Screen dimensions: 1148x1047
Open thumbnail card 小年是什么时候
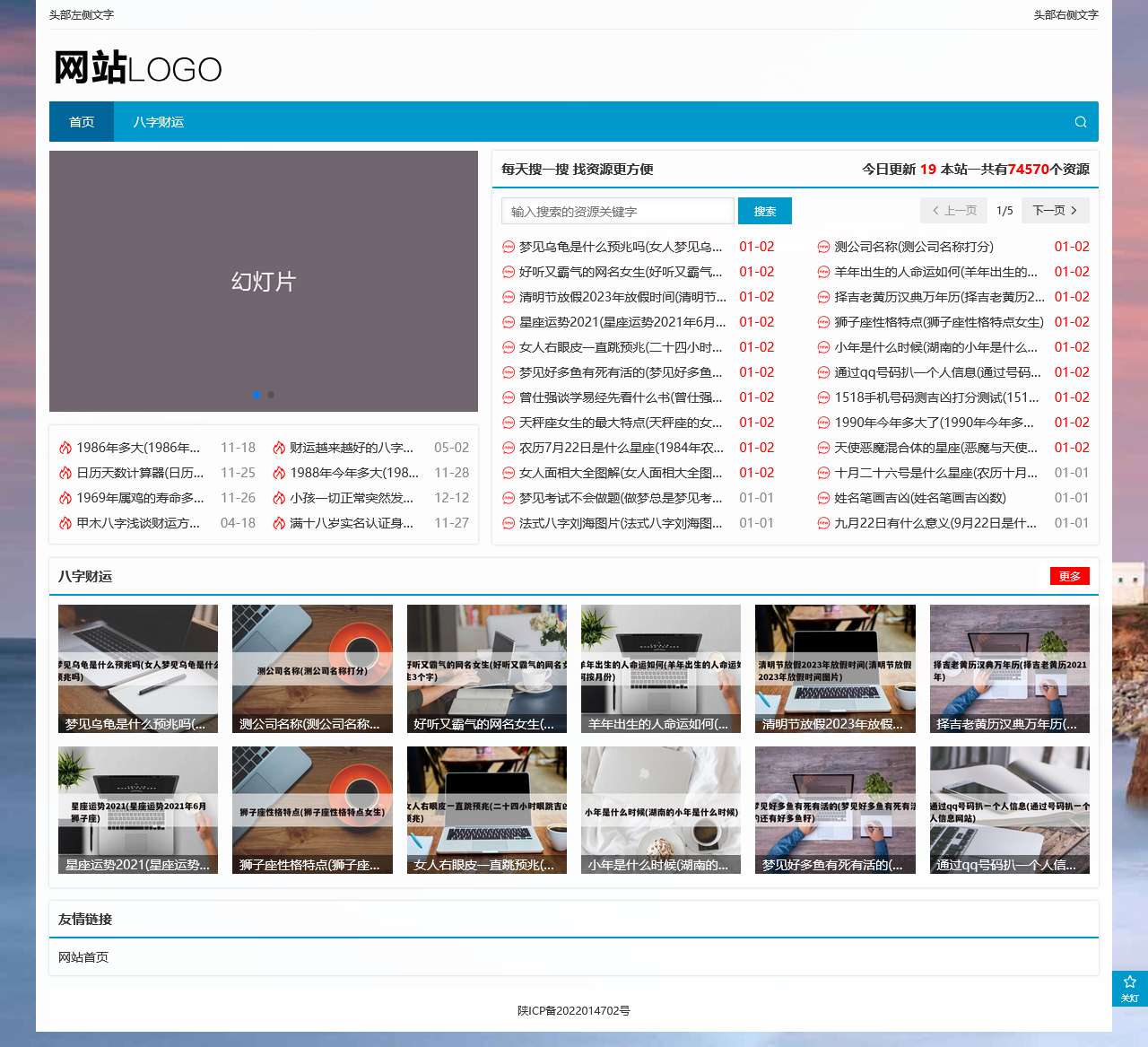(661, 810)
